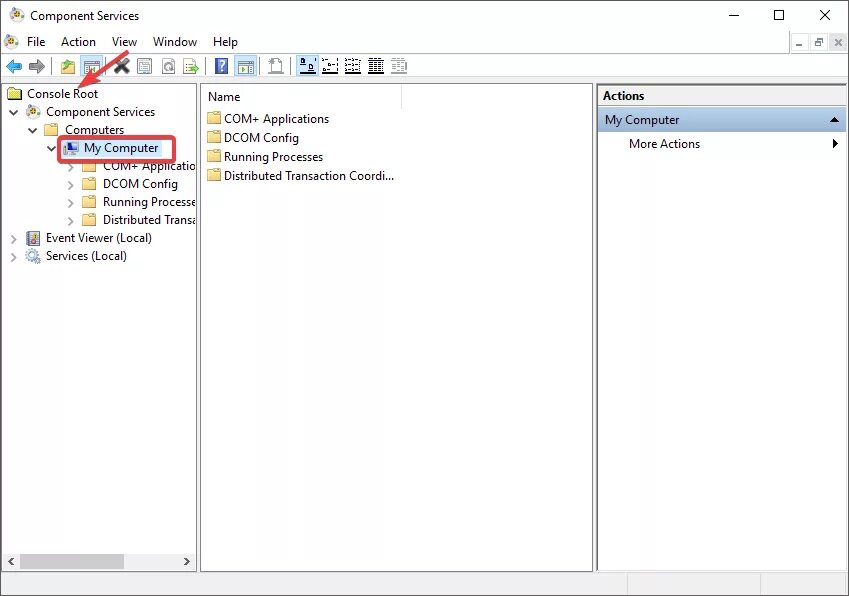Click the Console Root folder icon
This screenshot has height=596, width=849.
[15, 94]
